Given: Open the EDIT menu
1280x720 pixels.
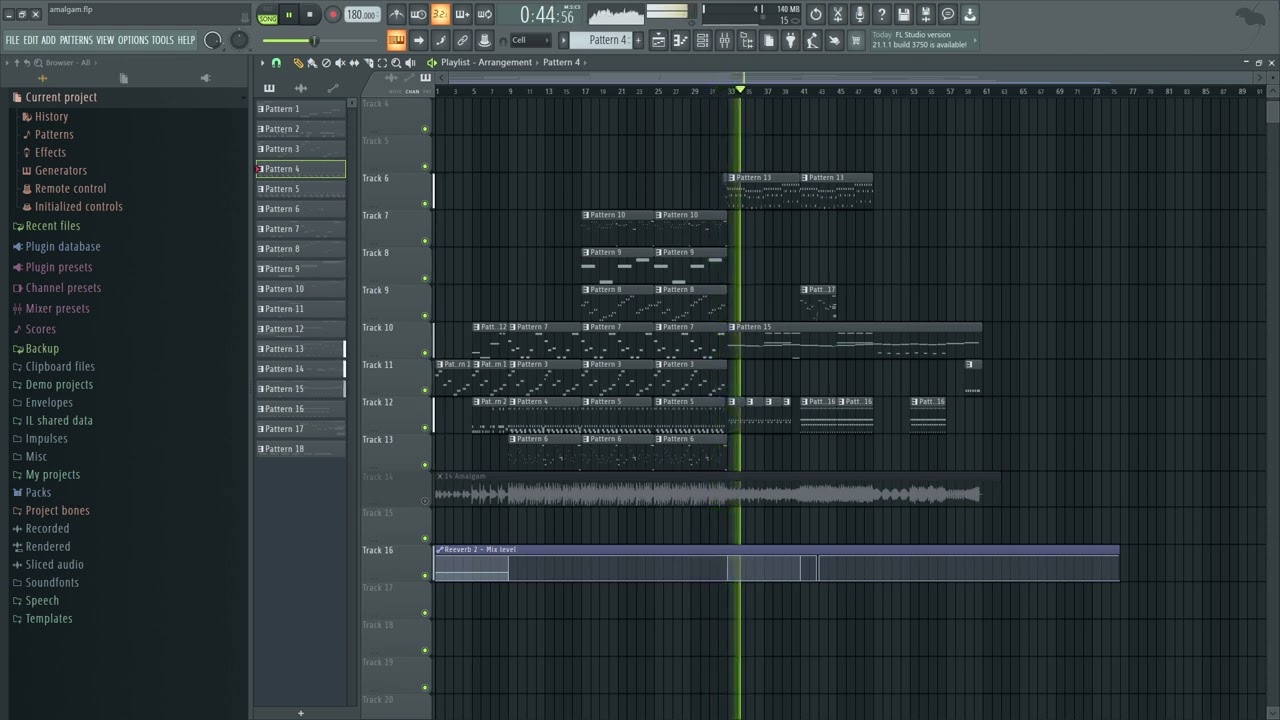Looking at the screenshot, I should [31, 40].
